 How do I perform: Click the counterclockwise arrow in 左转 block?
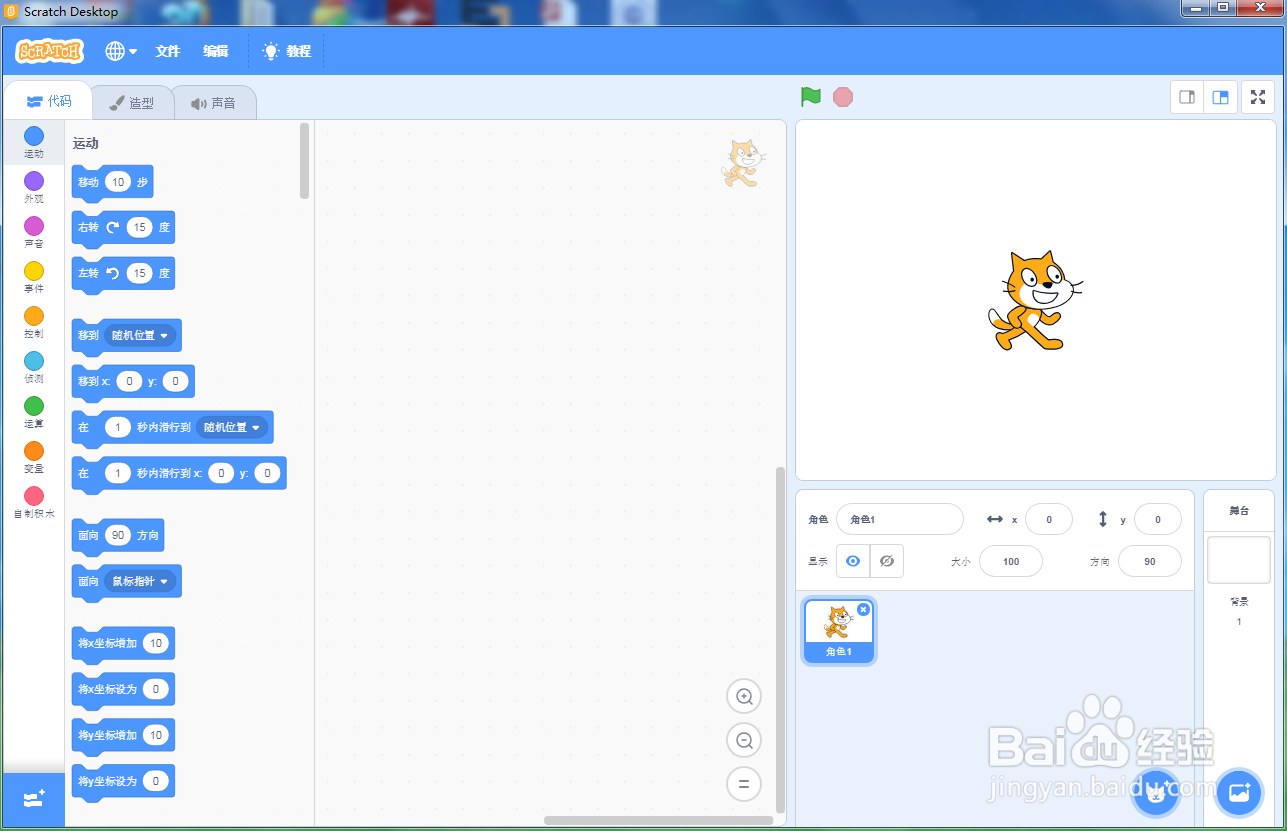click(x=113, y=273)
